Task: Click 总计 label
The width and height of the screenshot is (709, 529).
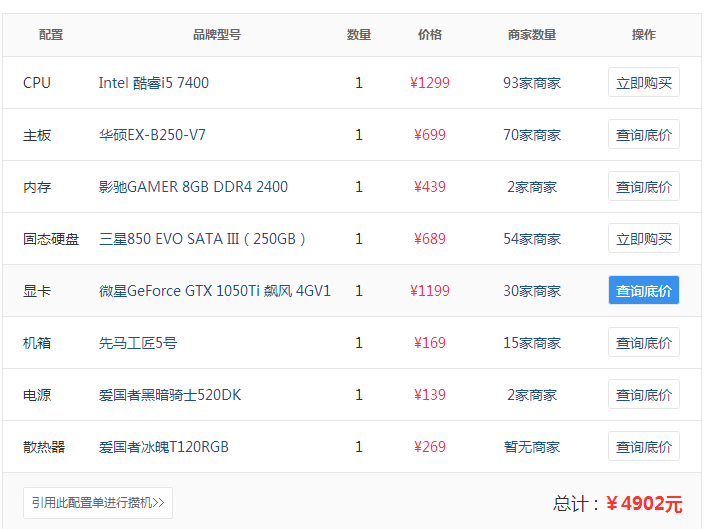Action: point(575,503)
